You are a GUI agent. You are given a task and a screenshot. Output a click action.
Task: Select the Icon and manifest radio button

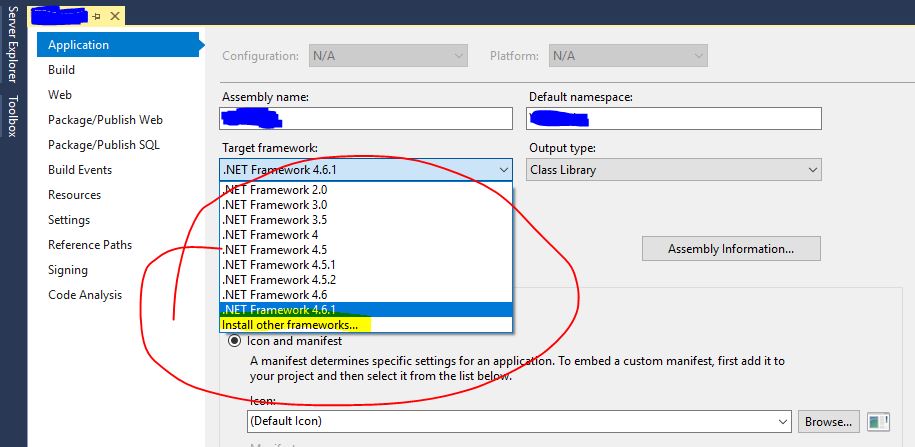pyautogui.click(x=235, y=341)
